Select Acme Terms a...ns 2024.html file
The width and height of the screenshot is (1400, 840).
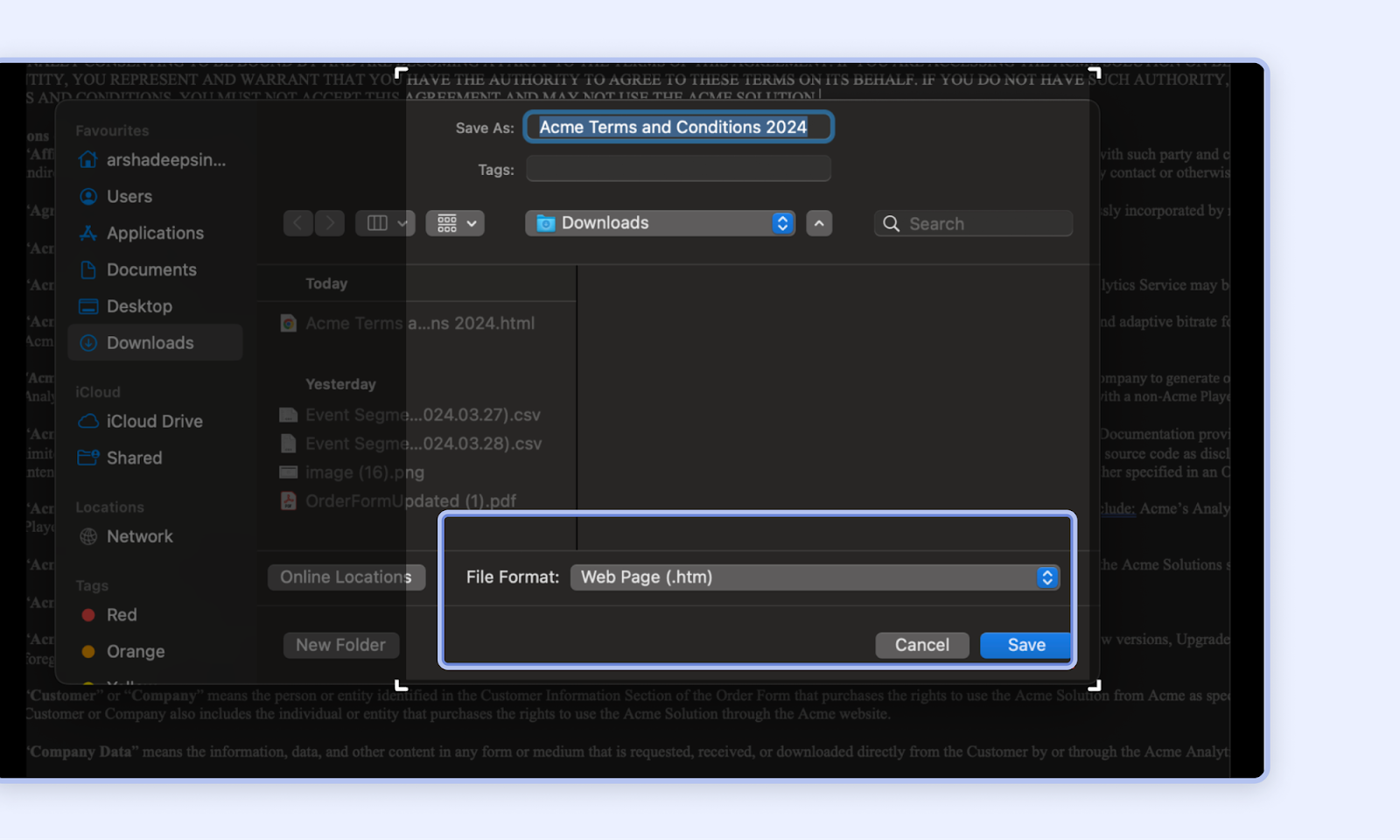click(x=418, y=324)
